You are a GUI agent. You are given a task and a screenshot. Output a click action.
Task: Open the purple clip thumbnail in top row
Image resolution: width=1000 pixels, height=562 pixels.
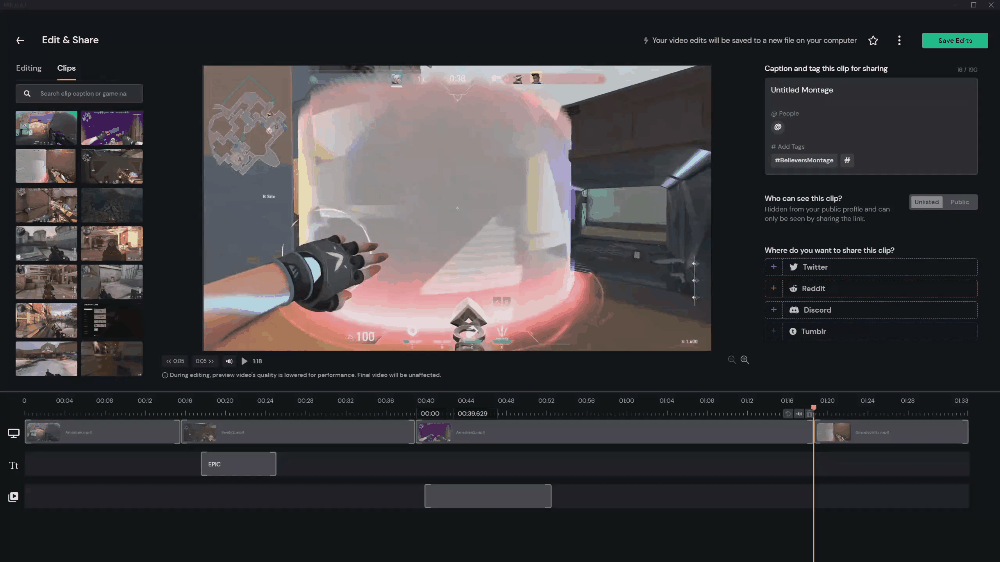[x=112, y=128]
